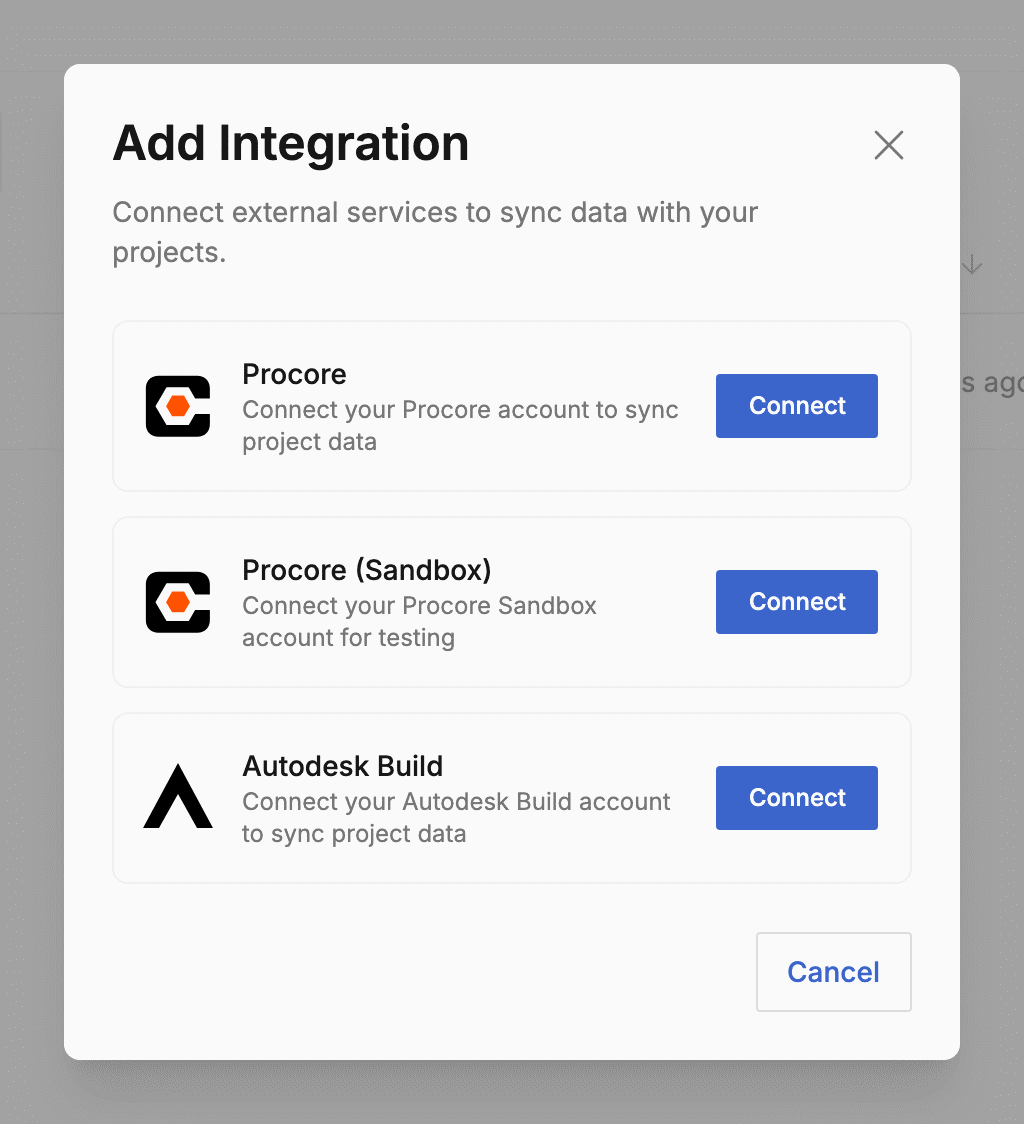Select the "Procore (Sandbox)" title text

coord(367,570)
